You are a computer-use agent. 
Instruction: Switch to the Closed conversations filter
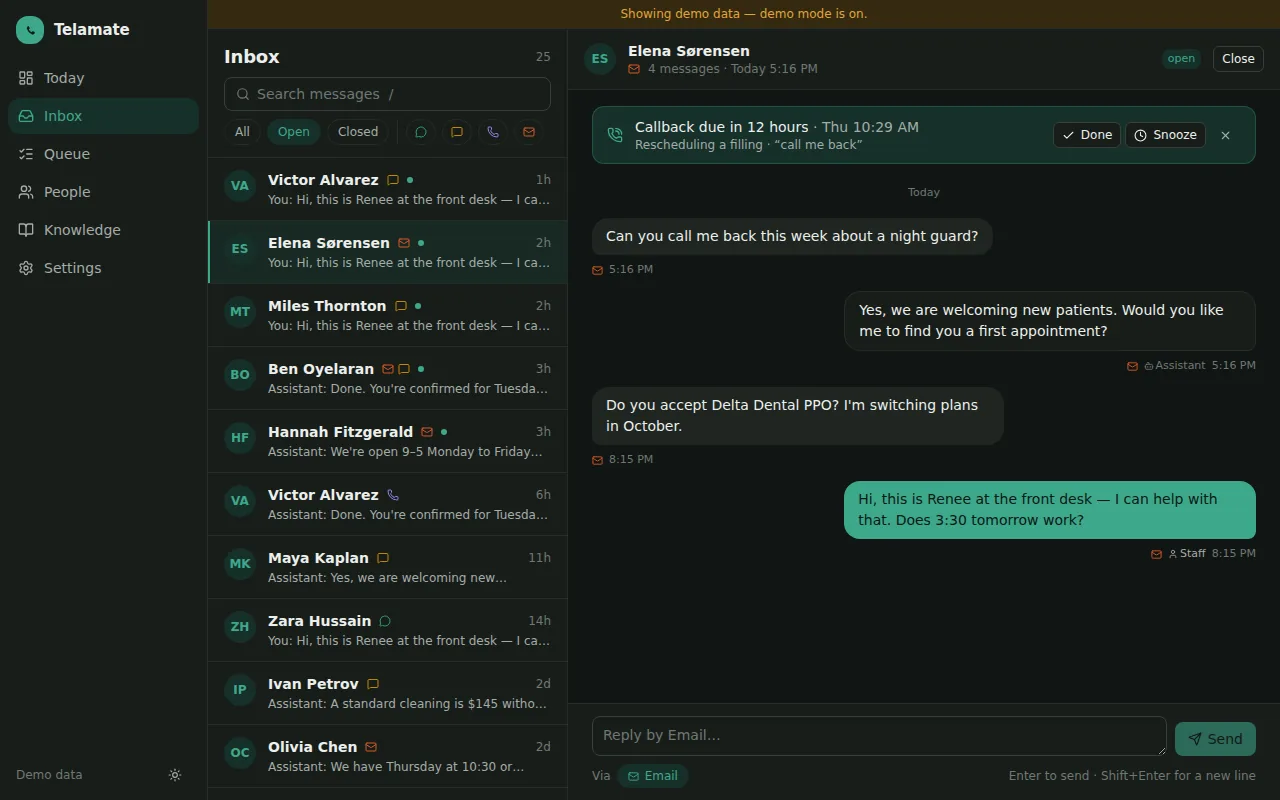click(x=358, y=132)
